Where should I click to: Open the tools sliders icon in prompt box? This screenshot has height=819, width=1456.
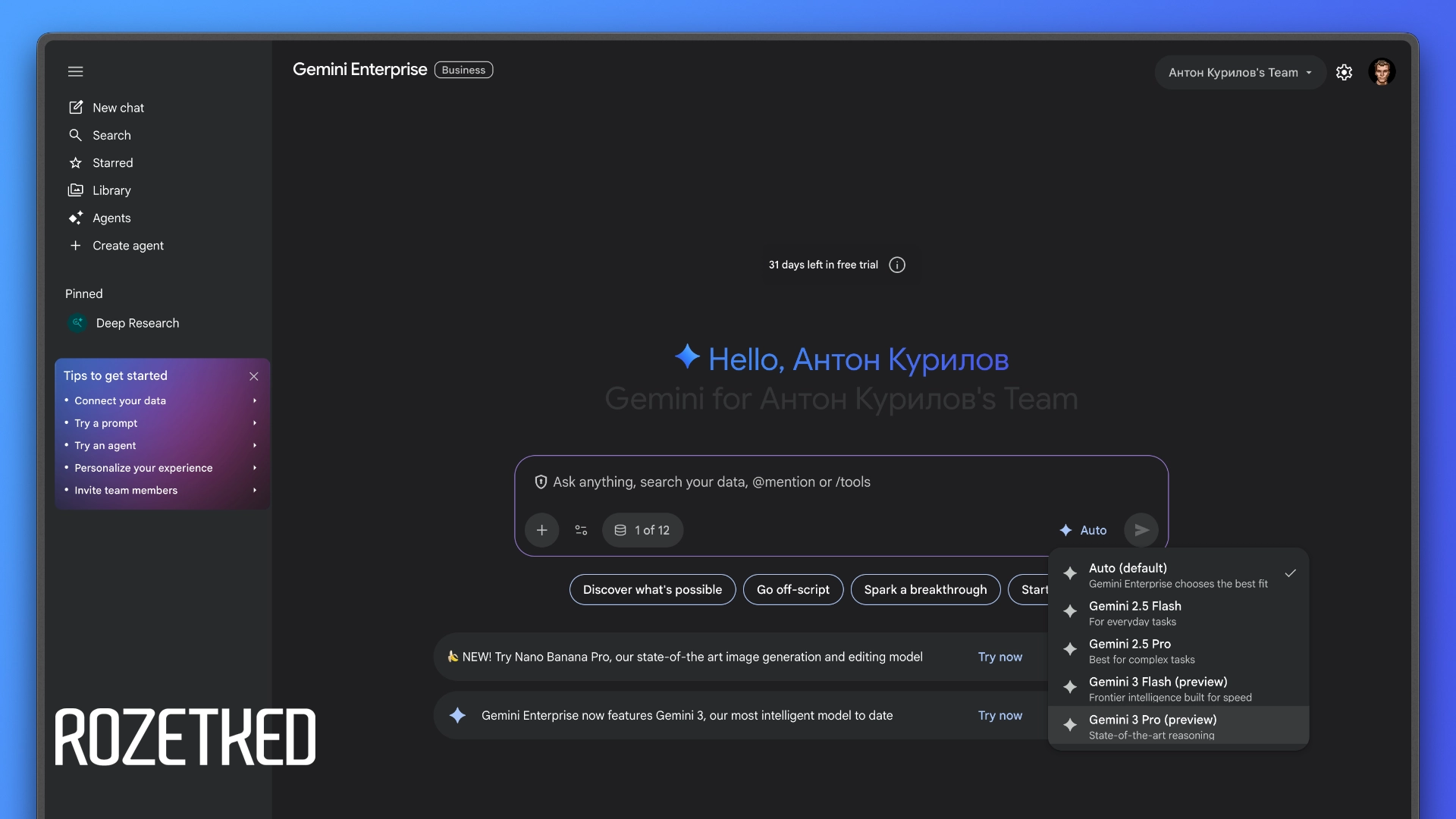click(581, 530)
